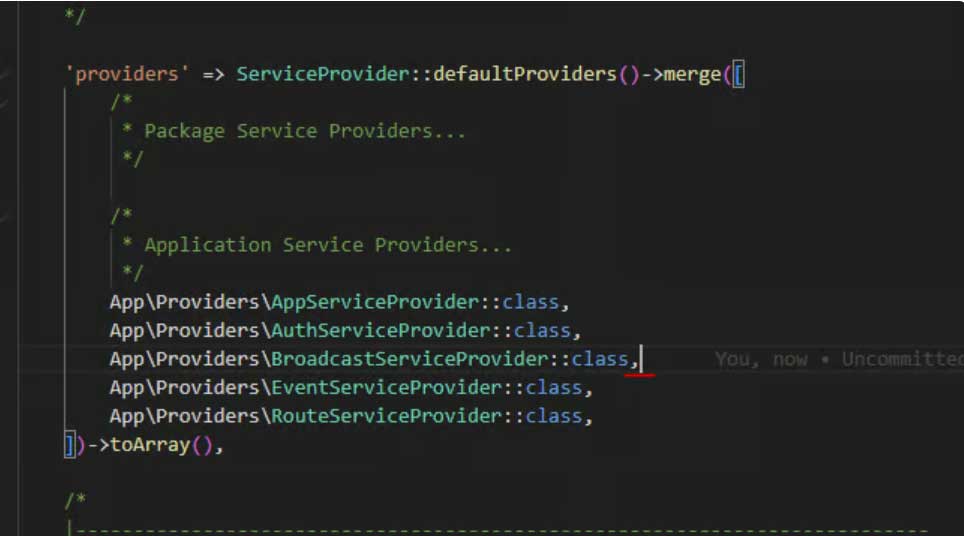Click the defaultProviders method call
The image size is (964, 536).
pyautogui.click(x=523, y=75)
